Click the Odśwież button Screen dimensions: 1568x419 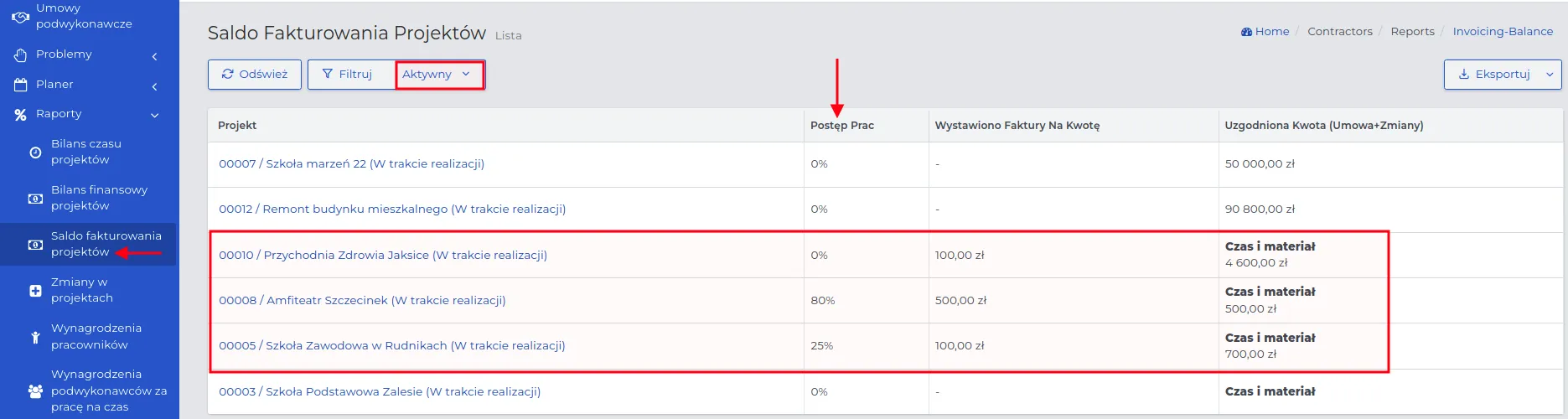[x=255, y=75]
